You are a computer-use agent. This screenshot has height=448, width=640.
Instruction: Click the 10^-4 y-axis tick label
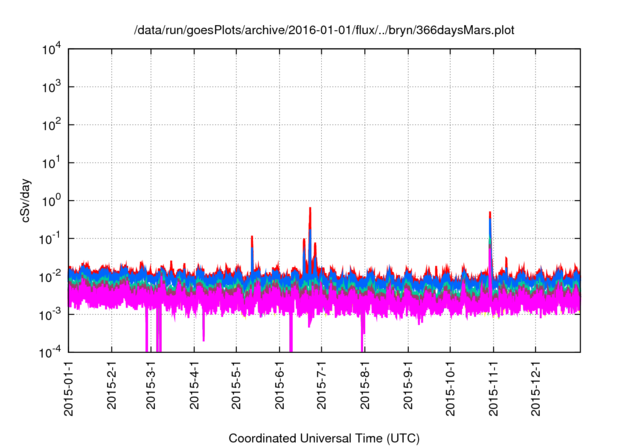point(51,352)
